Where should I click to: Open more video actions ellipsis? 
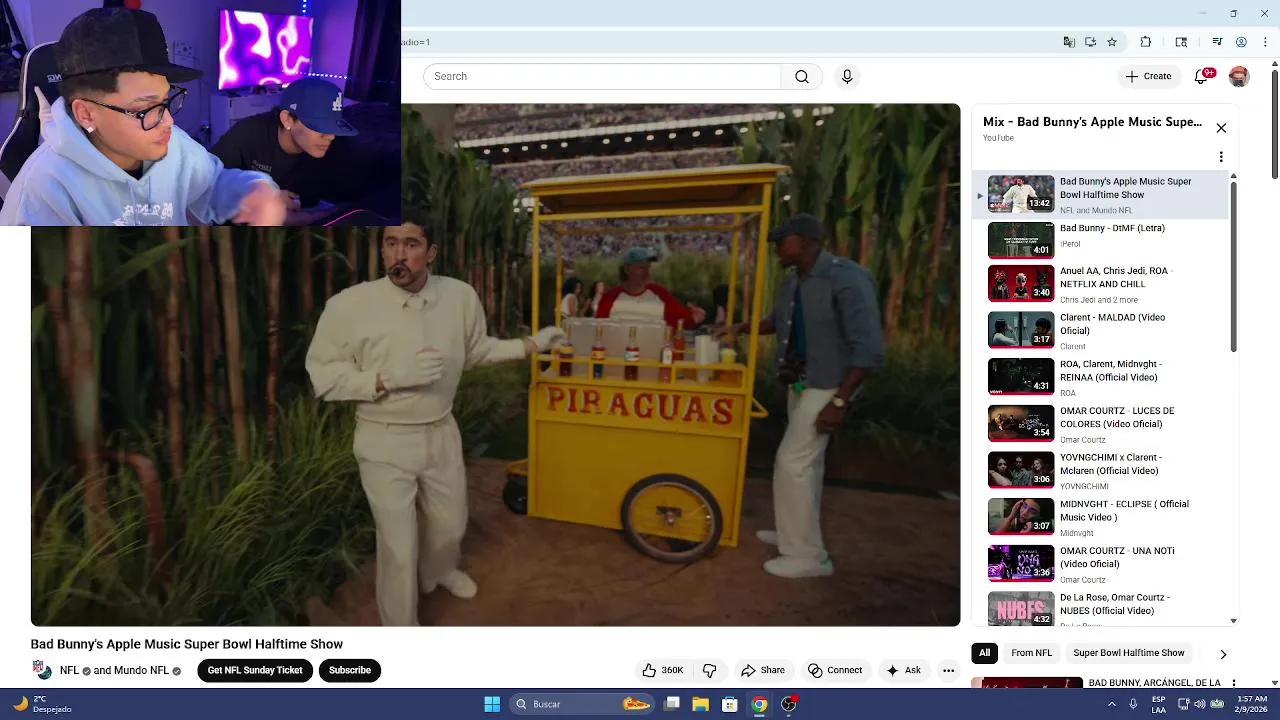click(x=948, y=670)
